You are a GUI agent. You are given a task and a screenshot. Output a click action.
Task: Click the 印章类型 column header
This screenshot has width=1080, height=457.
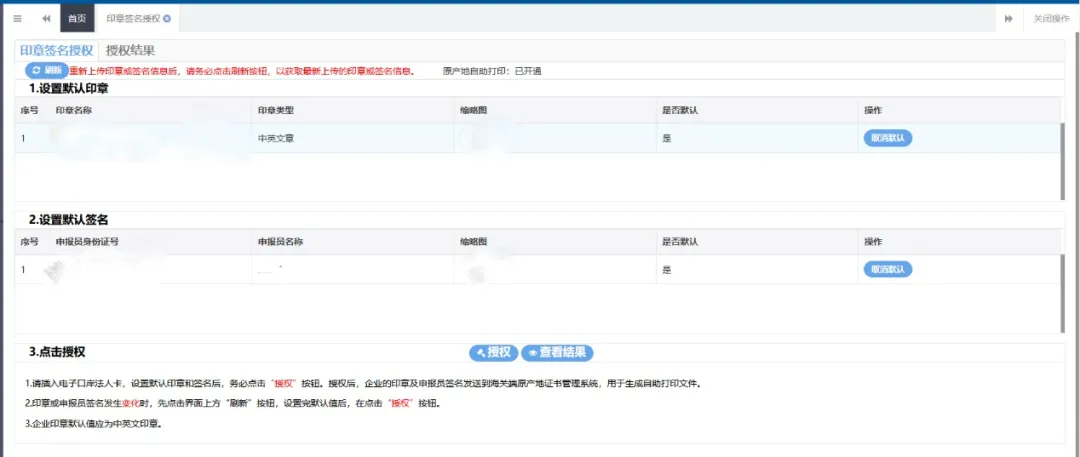point(275,110)
